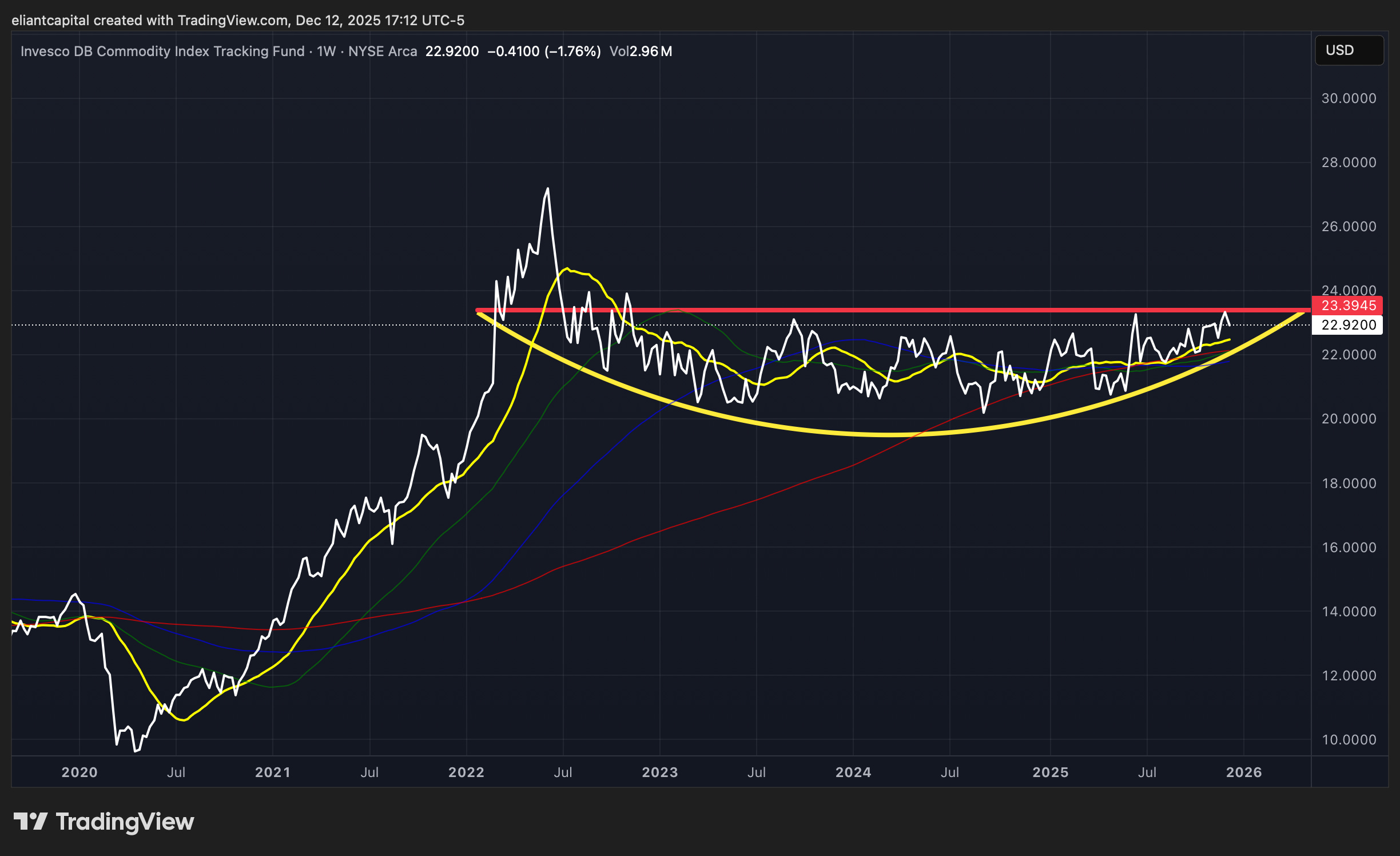Click the TradingView wordmark text
The height and width of the screenshot is (856, 1400).
click(125, 822)
